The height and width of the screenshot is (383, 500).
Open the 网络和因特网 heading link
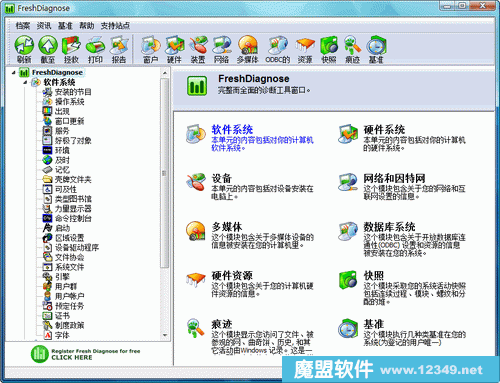[x=394, y=178]
